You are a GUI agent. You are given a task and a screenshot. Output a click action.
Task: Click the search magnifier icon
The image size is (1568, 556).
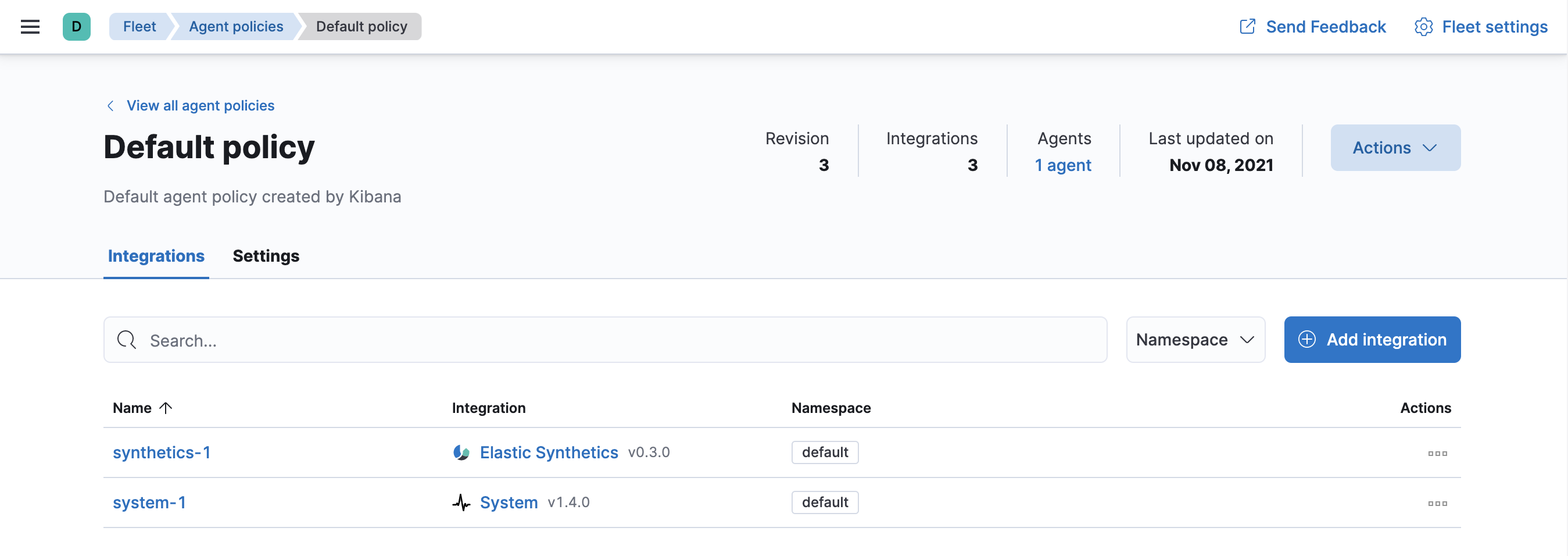[126, 340]
